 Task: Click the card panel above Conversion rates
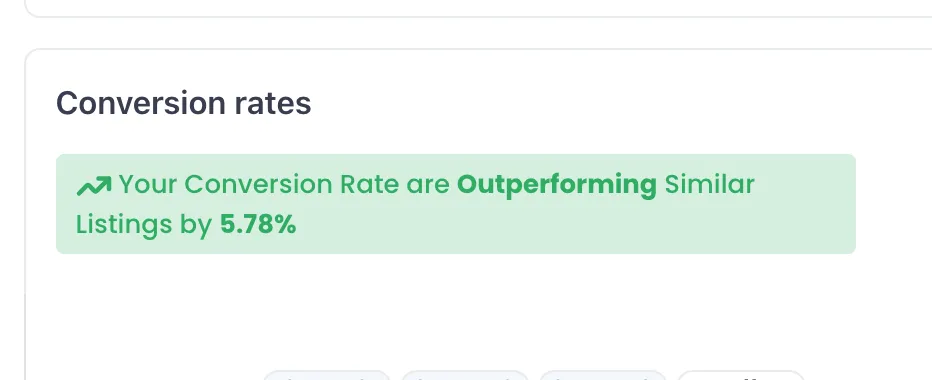(x=478, y=8)
